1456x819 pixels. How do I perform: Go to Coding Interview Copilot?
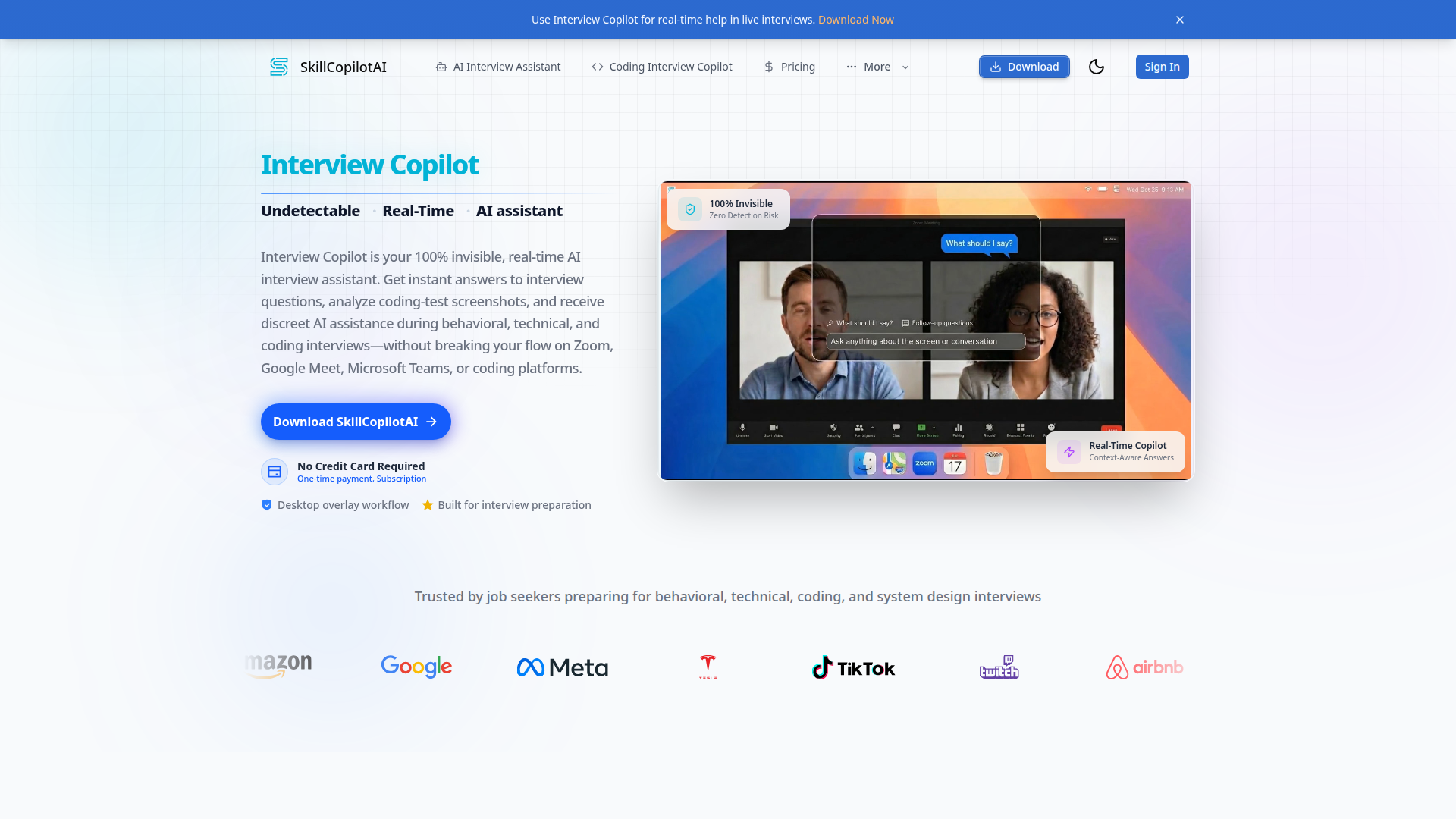[x=662, y=67]
